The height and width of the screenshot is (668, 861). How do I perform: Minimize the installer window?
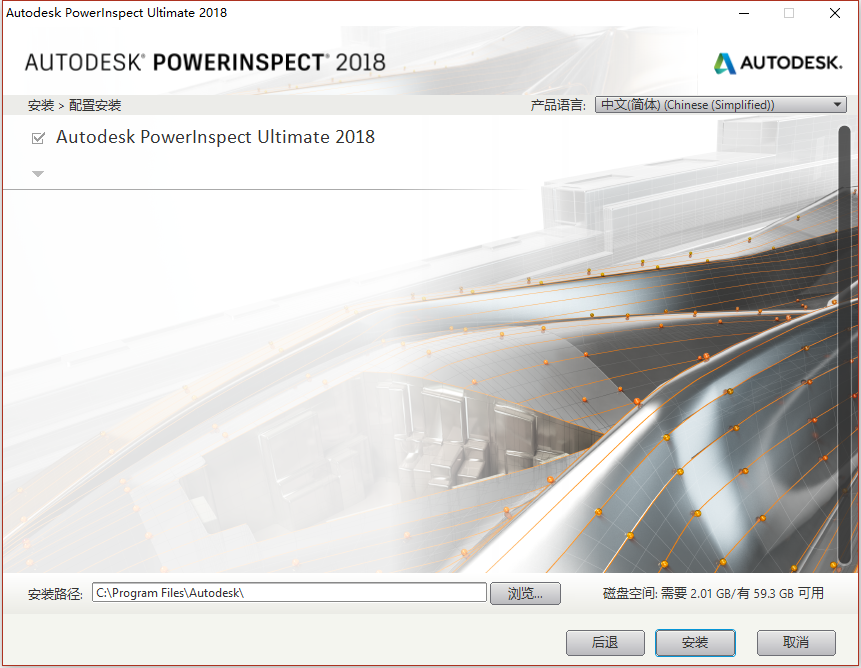pyautogui.click(x=744, y=13)
